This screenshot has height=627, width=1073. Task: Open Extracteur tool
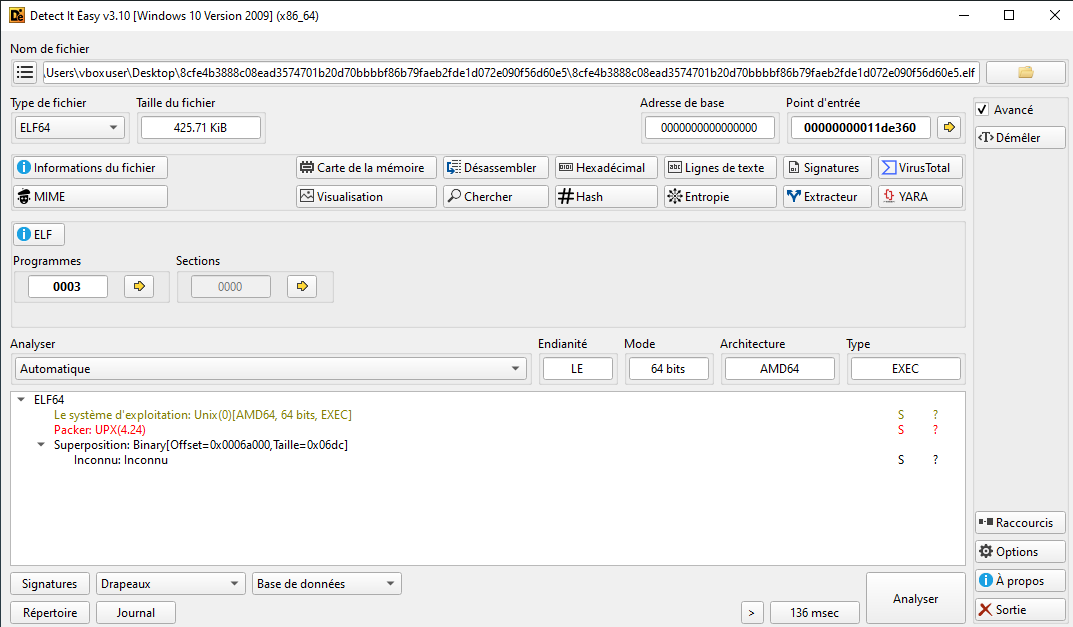pos(827,196)
